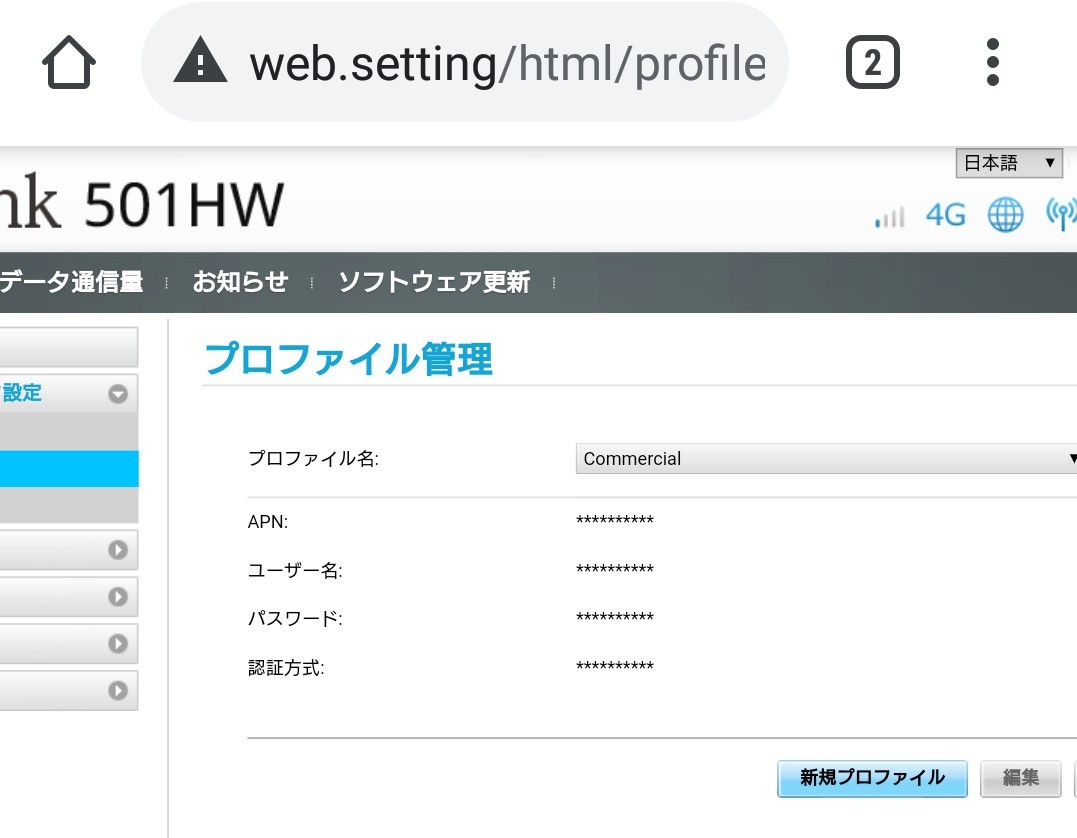The image size is (1077, 838).
Task: Click the 4G network status indicator
Action: [x=945, y=215]
